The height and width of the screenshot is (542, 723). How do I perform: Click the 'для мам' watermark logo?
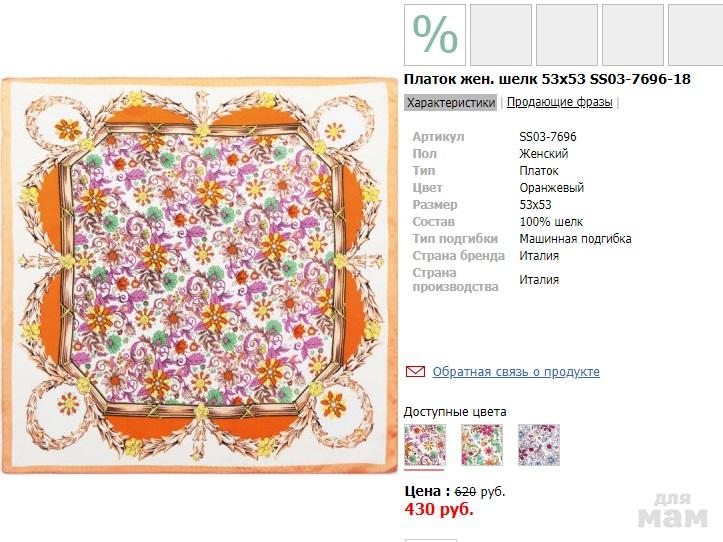tap(672, 511)
